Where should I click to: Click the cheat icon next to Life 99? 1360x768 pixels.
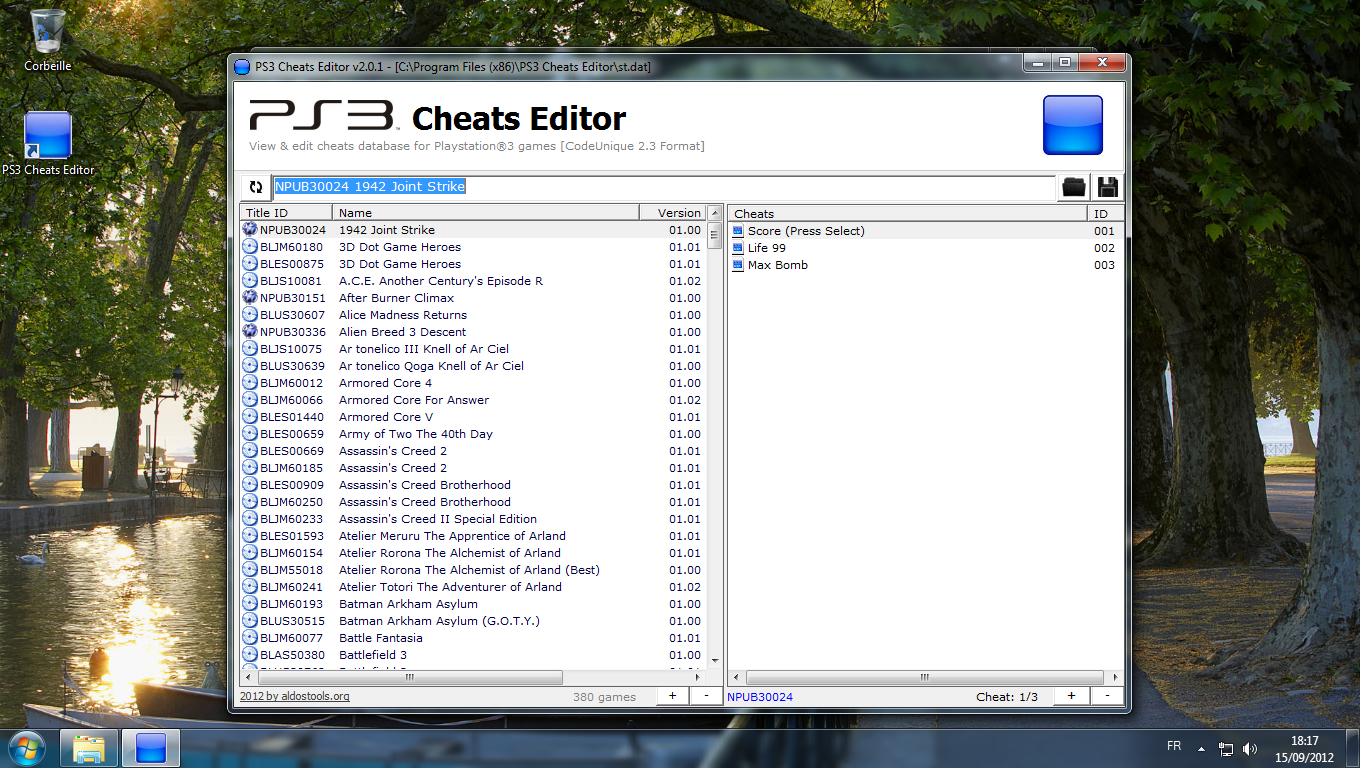coord(738,248)
